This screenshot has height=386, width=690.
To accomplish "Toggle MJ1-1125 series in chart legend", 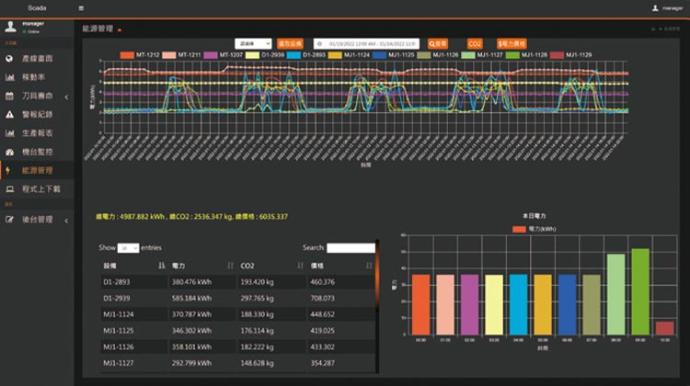I will (393, 55).
